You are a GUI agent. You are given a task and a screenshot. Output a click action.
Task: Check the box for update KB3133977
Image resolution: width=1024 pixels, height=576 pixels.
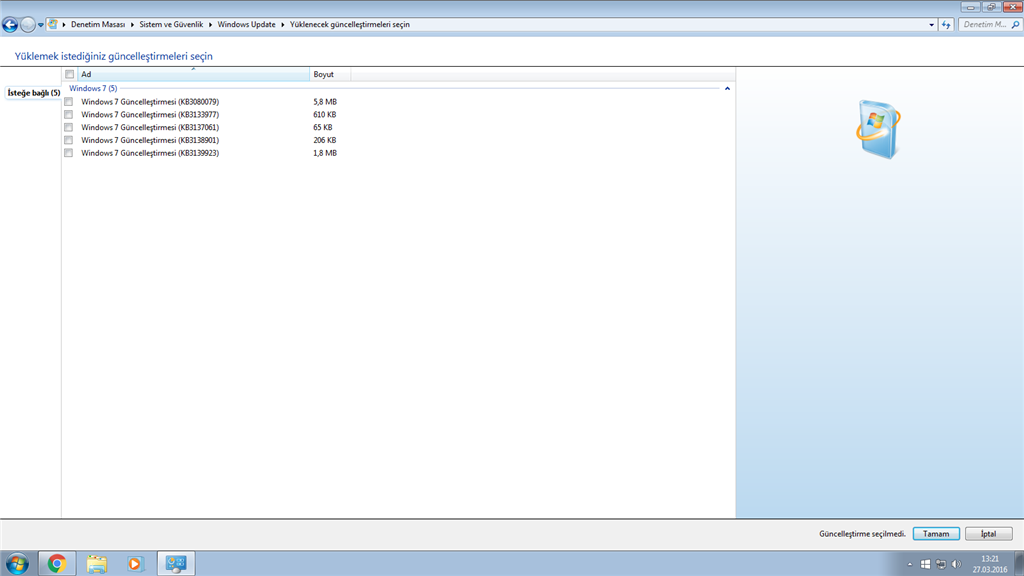69,115
